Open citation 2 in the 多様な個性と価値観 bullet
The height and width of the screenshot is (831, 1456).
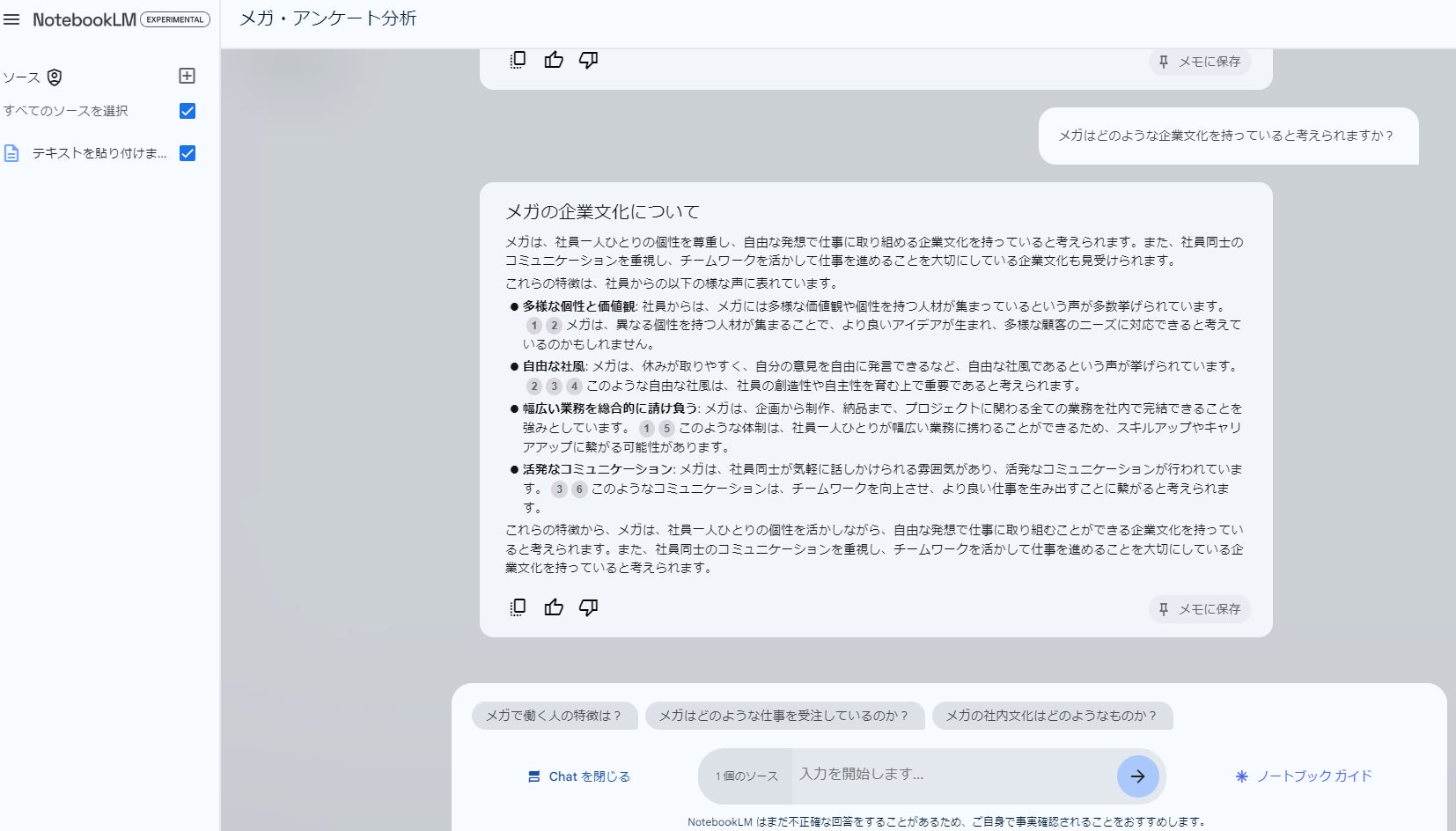click(x=554, y=326)
